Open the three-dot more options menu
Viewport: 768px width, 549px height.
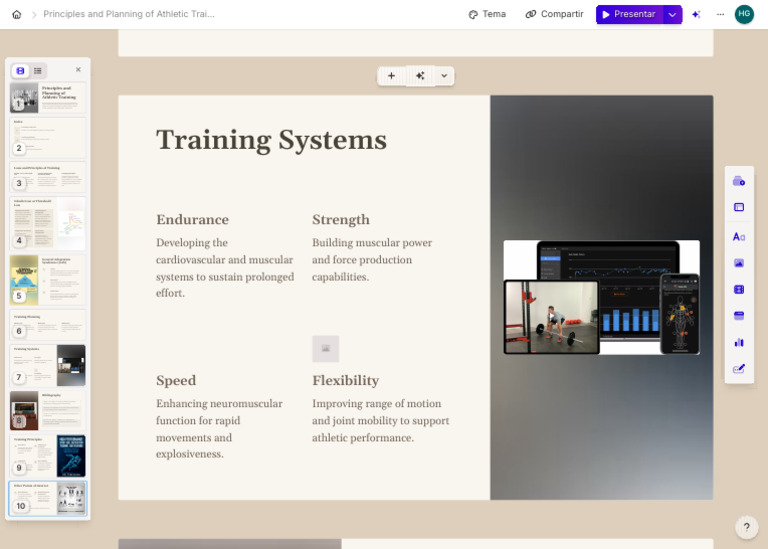(720, 14)
